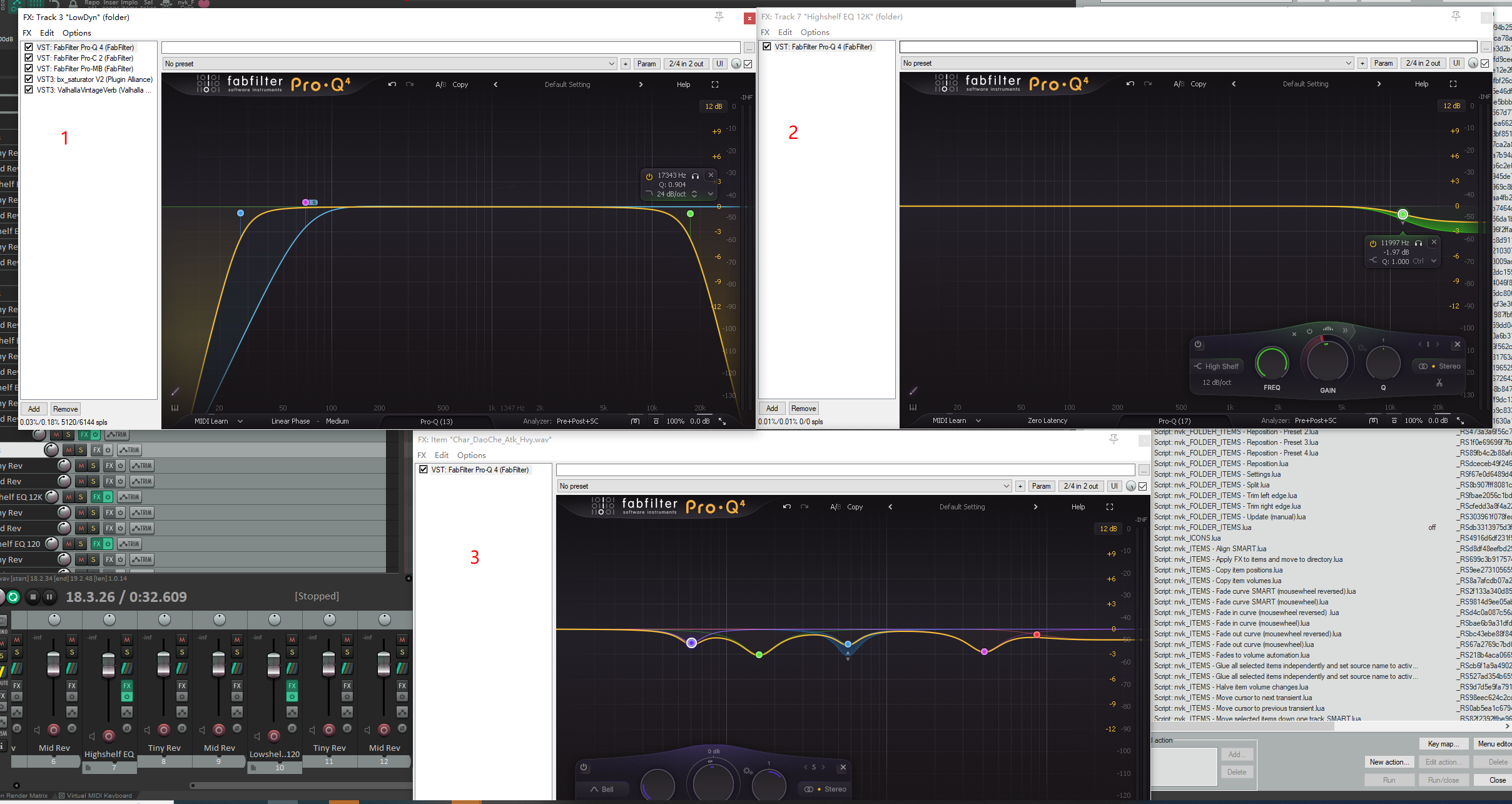Open Options menu in item FX window
The image size is (1512, 804).
(472, 455)
